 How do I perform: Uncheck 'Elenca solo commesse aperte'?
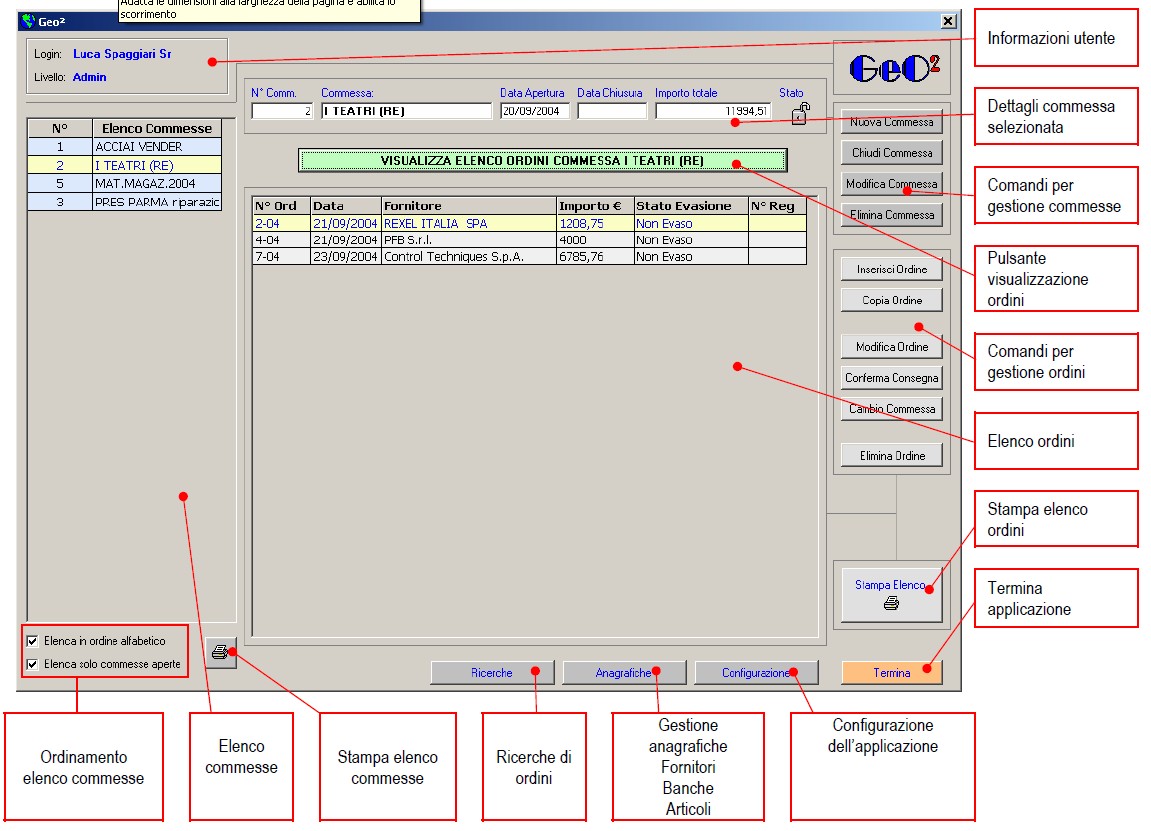[33, 664]
